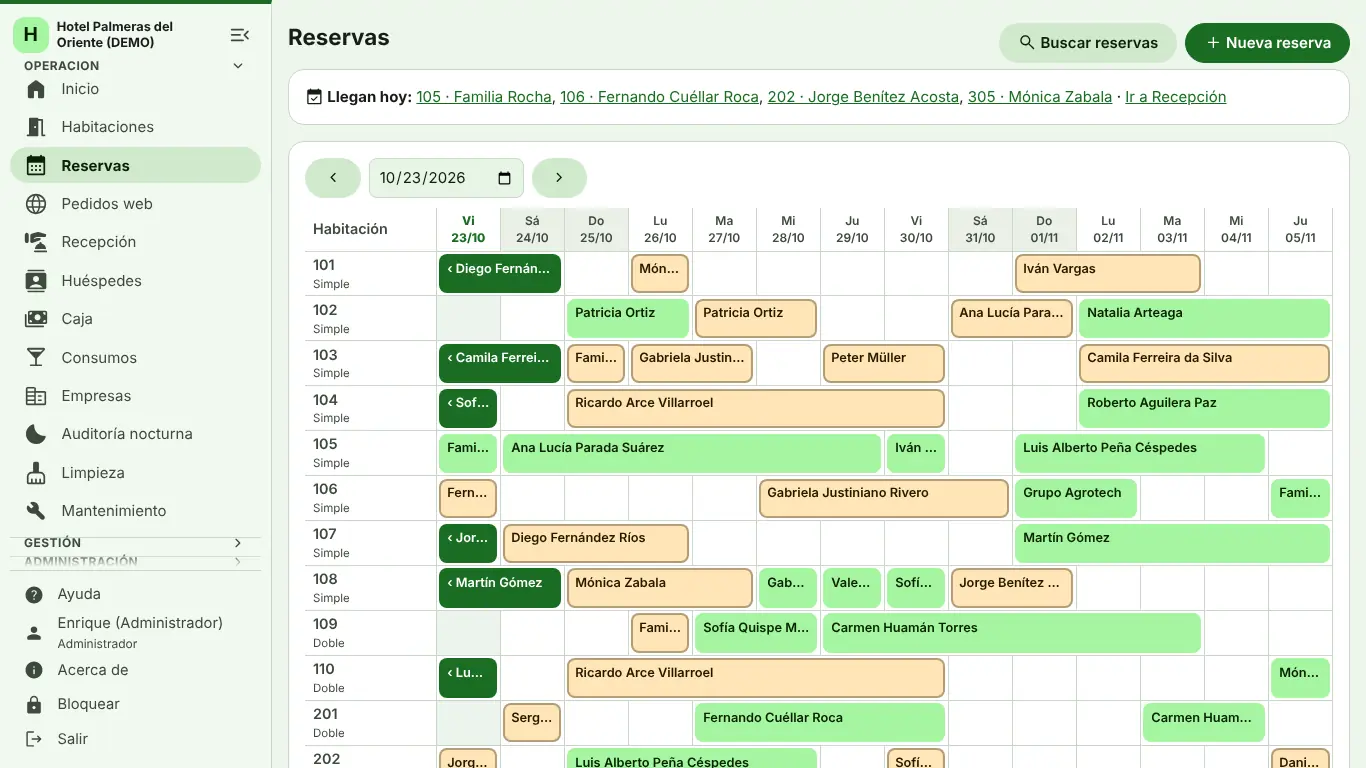This screenshot has height=768, width=1366.
Task: Click the Consumos cocktail glass icon
Action: pos(36,358)
